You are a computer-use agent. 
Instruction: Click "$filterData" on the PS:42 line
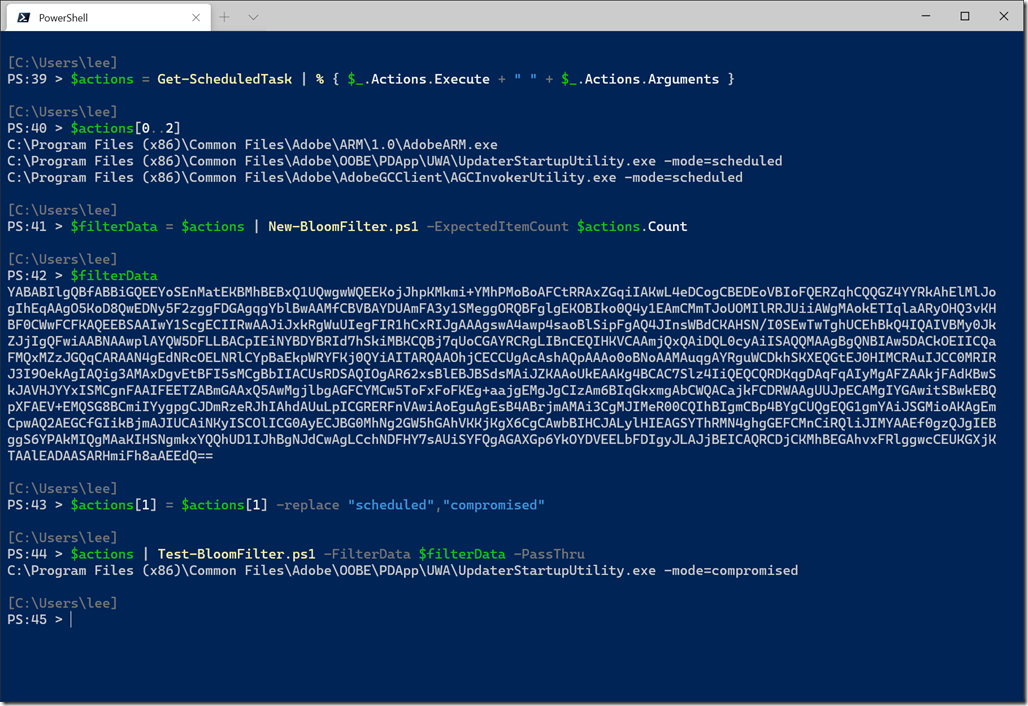114,276
